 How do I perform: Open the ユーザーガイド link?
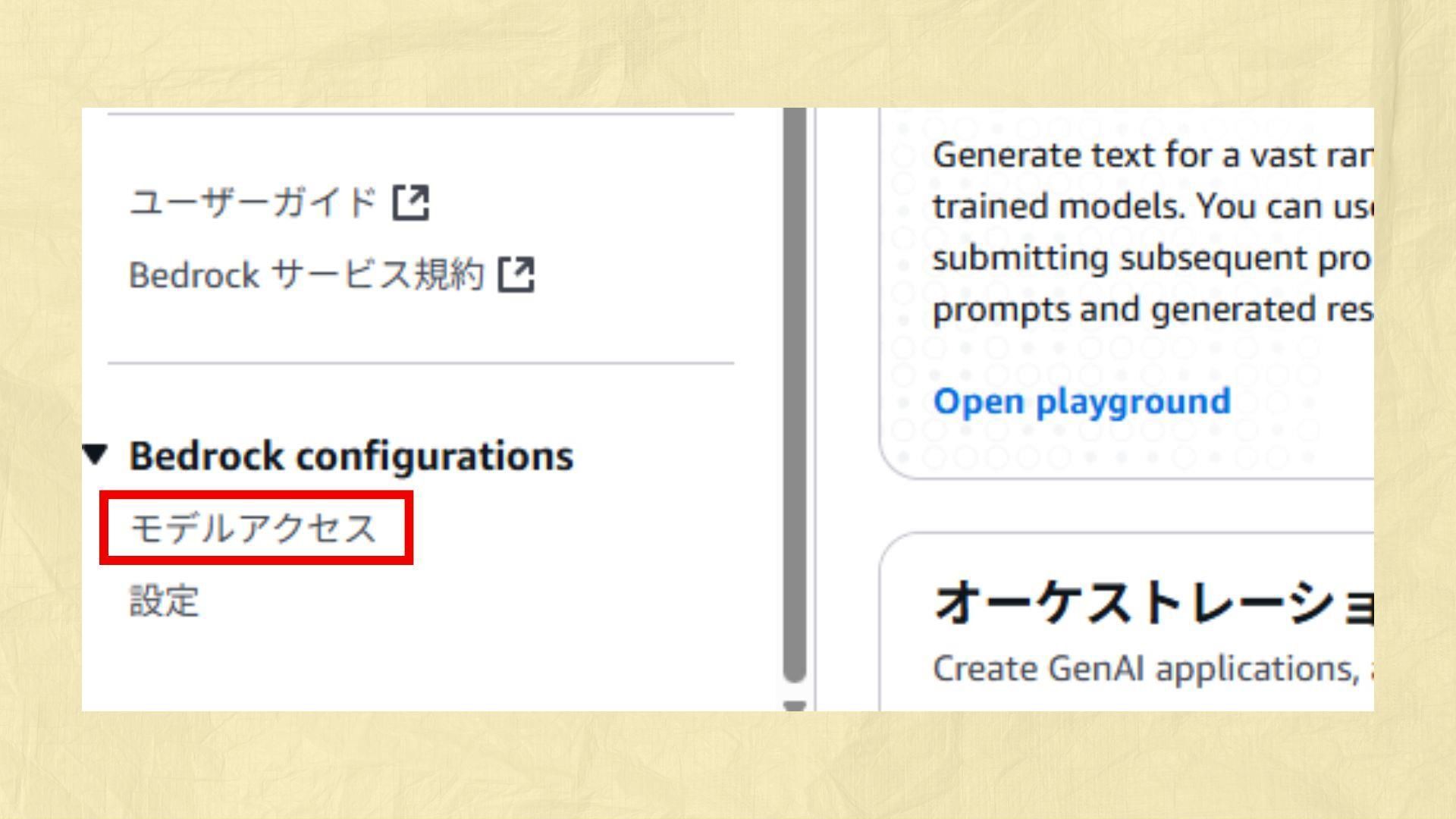[x=253, y=203]
